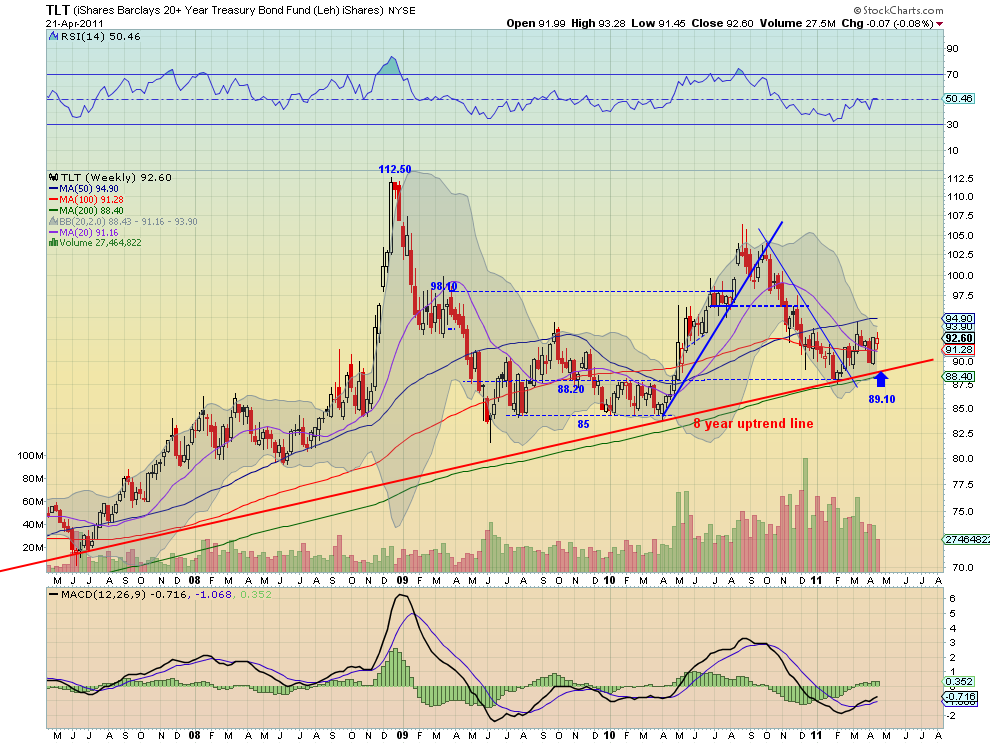
Task: Click year 10 label below the price panel
Action: tap(609, 580)
